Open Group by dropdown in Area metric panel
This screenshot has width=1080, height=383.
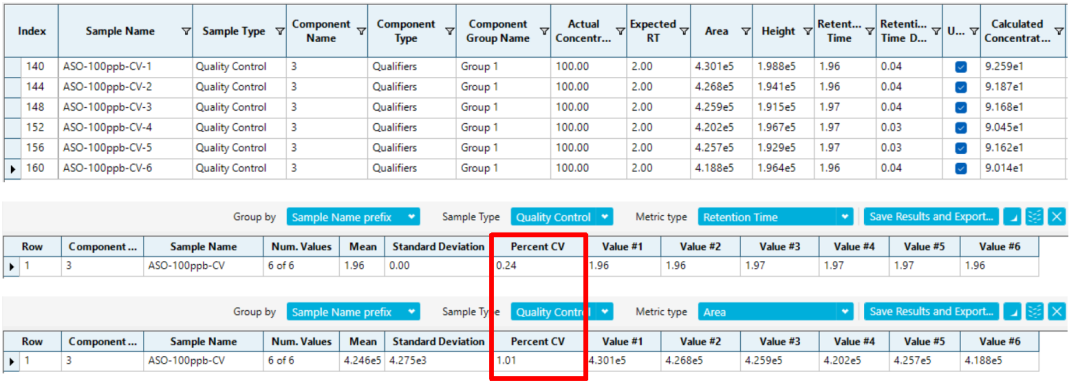tap(353, 312)
